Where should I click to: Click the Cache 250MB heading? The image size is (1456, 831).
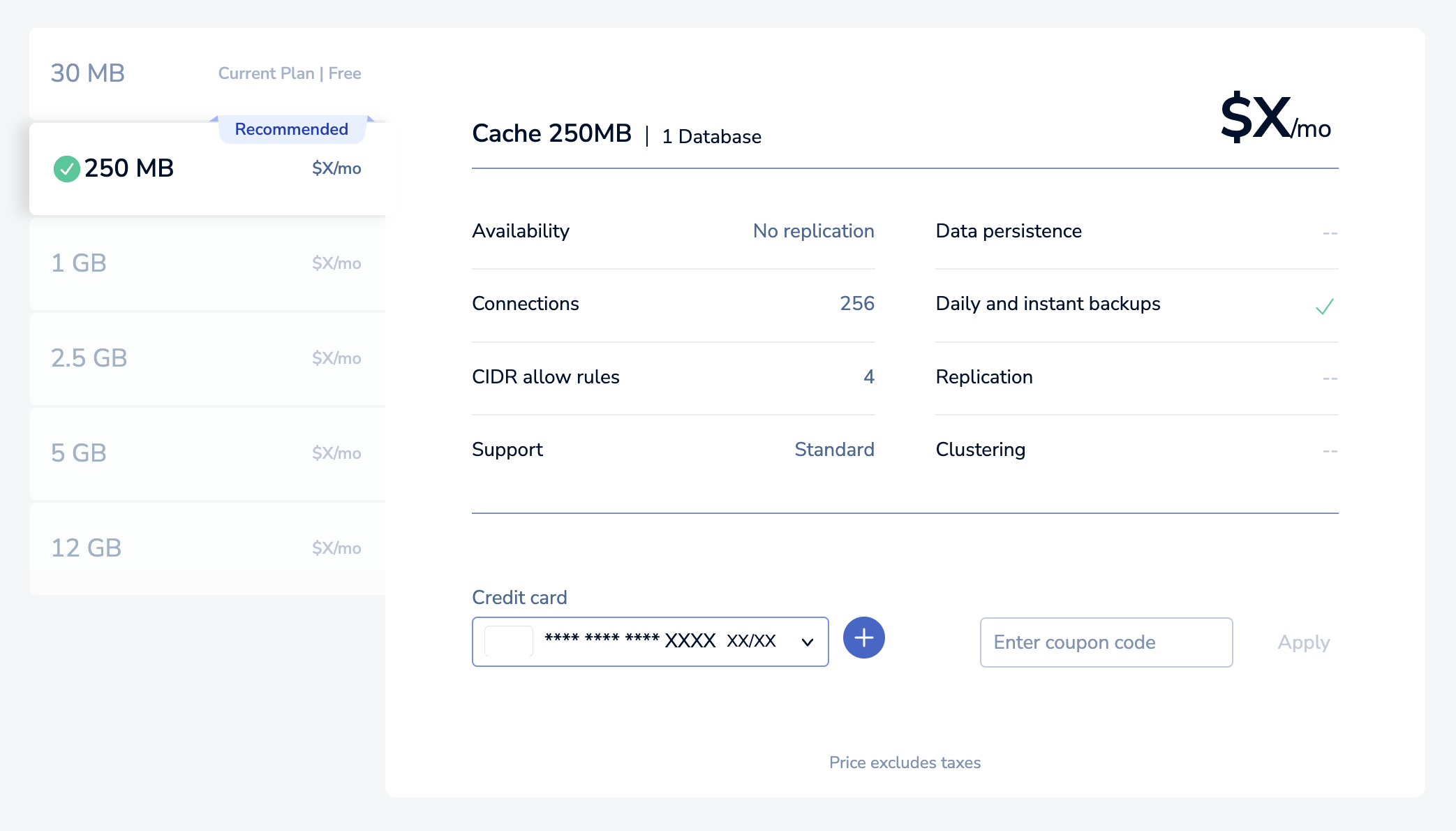click(x=551, y=133)
